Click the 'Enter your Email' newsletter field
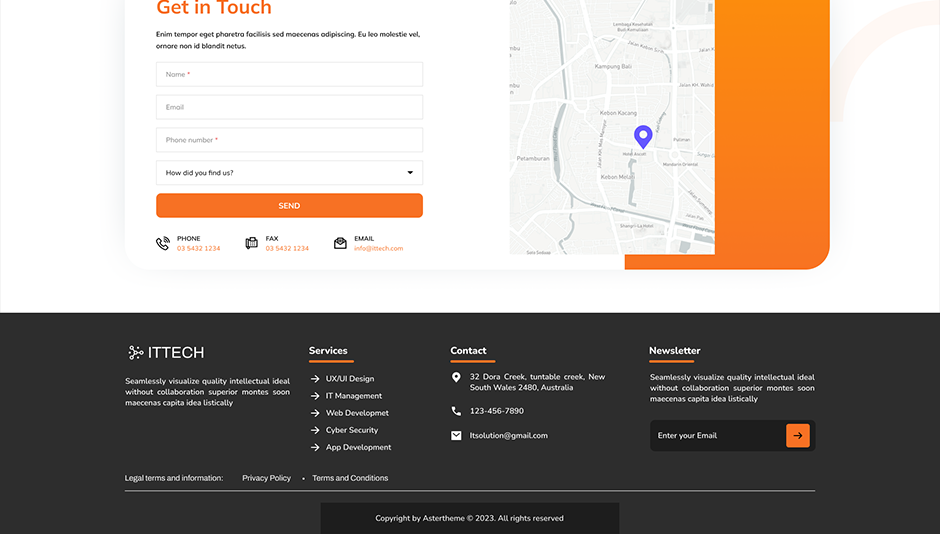Viewport: 940px width, 534px height. tap(716, 435)
